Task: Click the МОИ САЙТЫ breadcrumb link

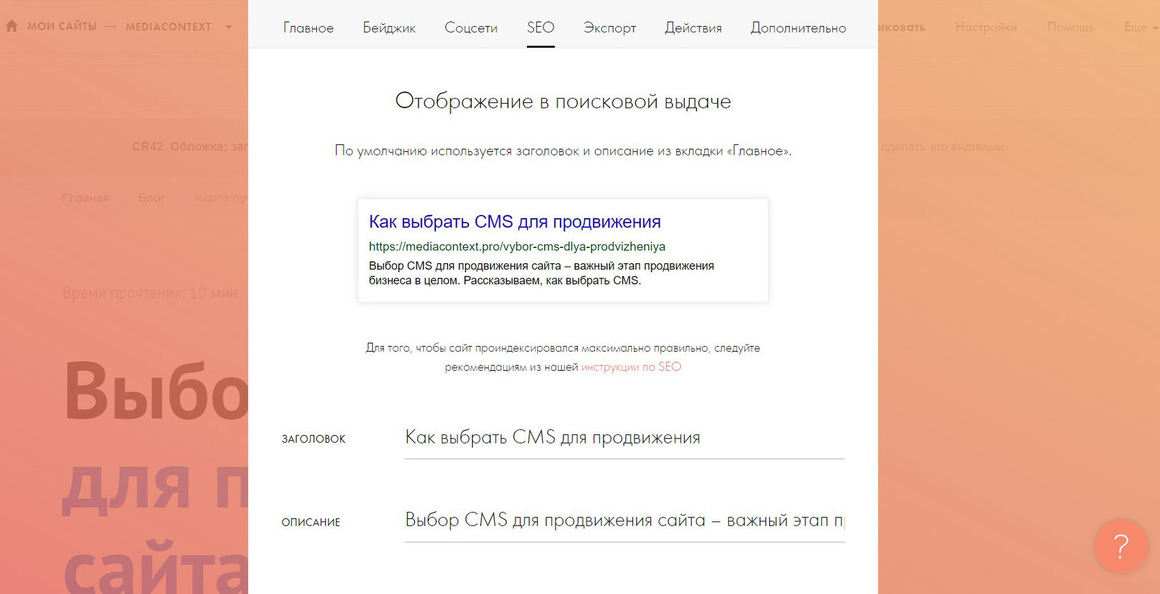Action: (62, 27)
